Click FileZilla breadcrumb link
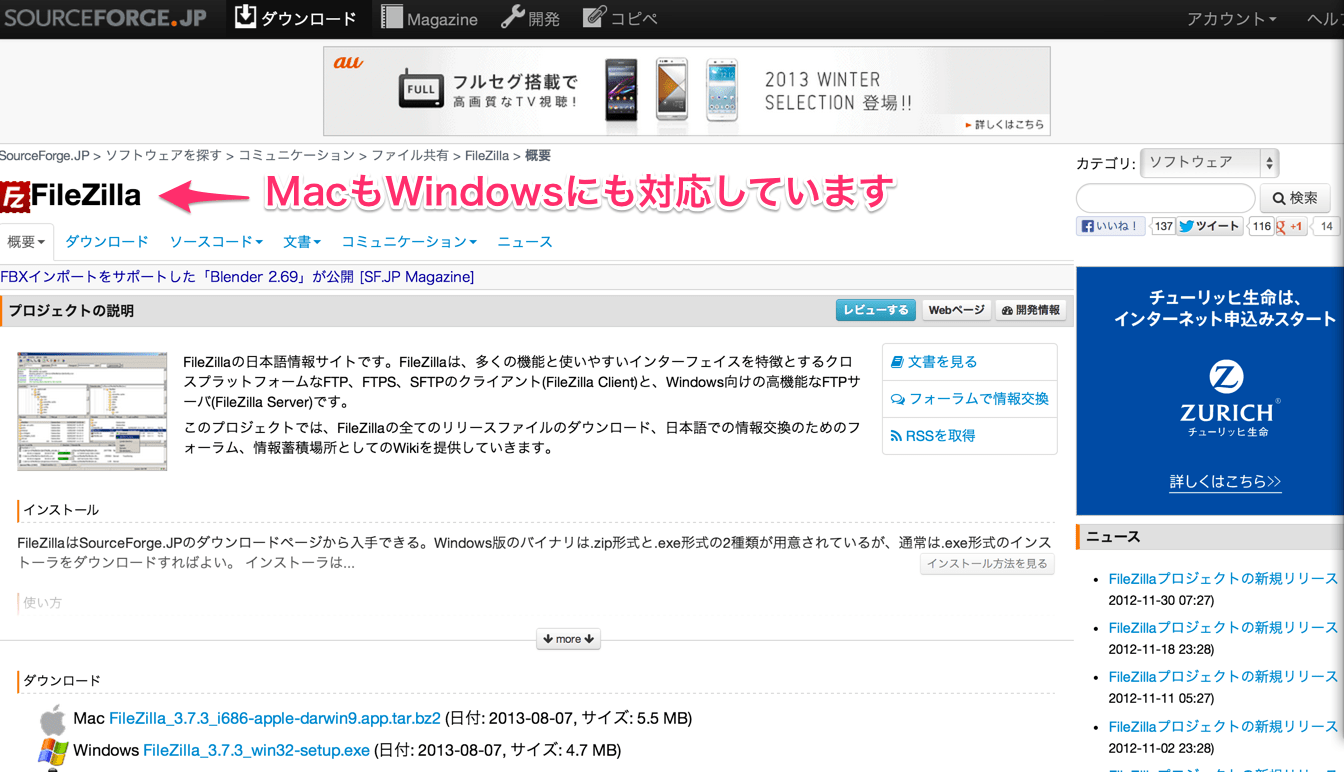 487,156
